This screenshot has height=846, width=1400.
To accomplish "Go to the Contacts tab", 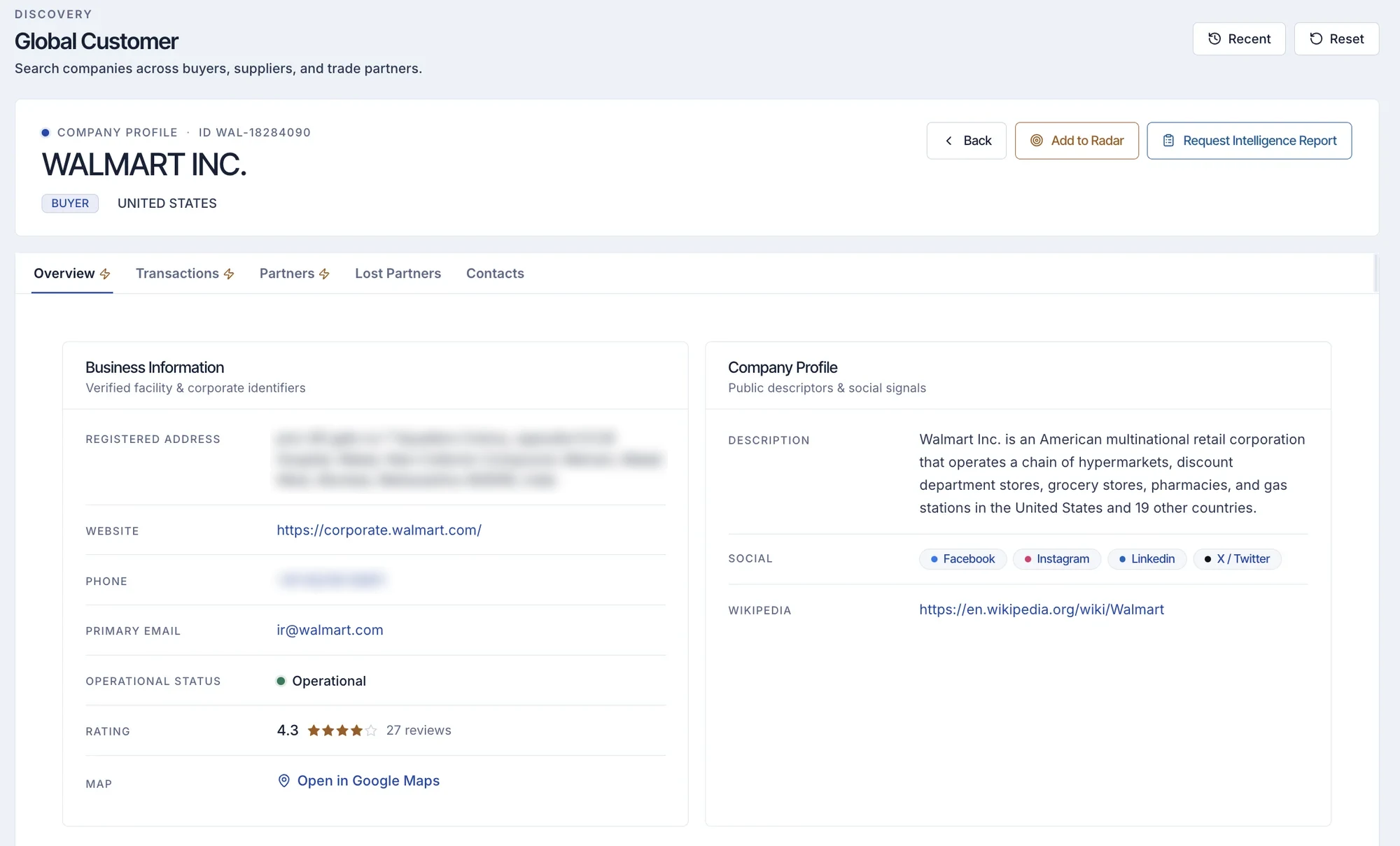I will pos(495,274).
